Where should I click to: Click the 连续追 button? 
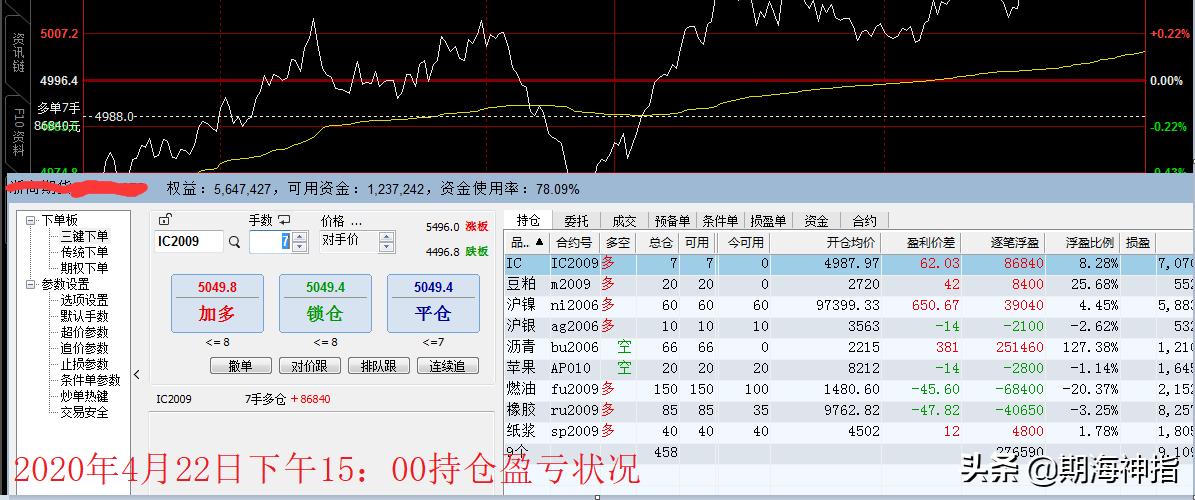coord(447,366)
